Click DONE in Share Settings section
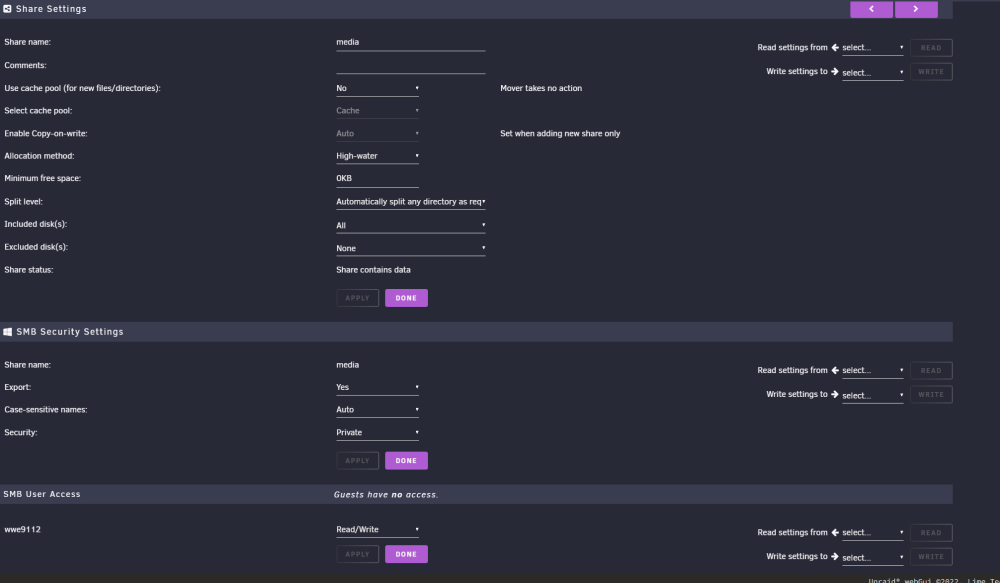The image size is (1000, 583). (406, 298)
